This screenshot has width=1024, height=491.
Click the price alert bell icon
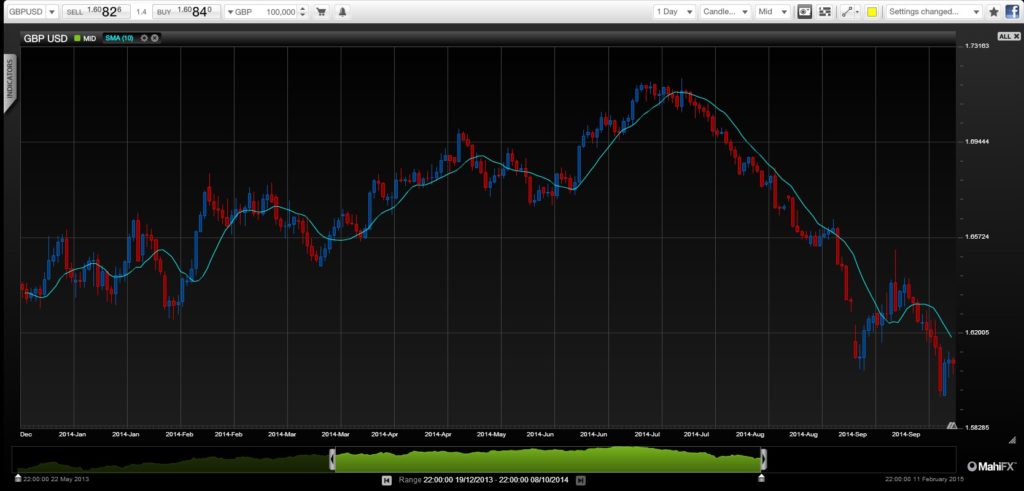[344, 12]
